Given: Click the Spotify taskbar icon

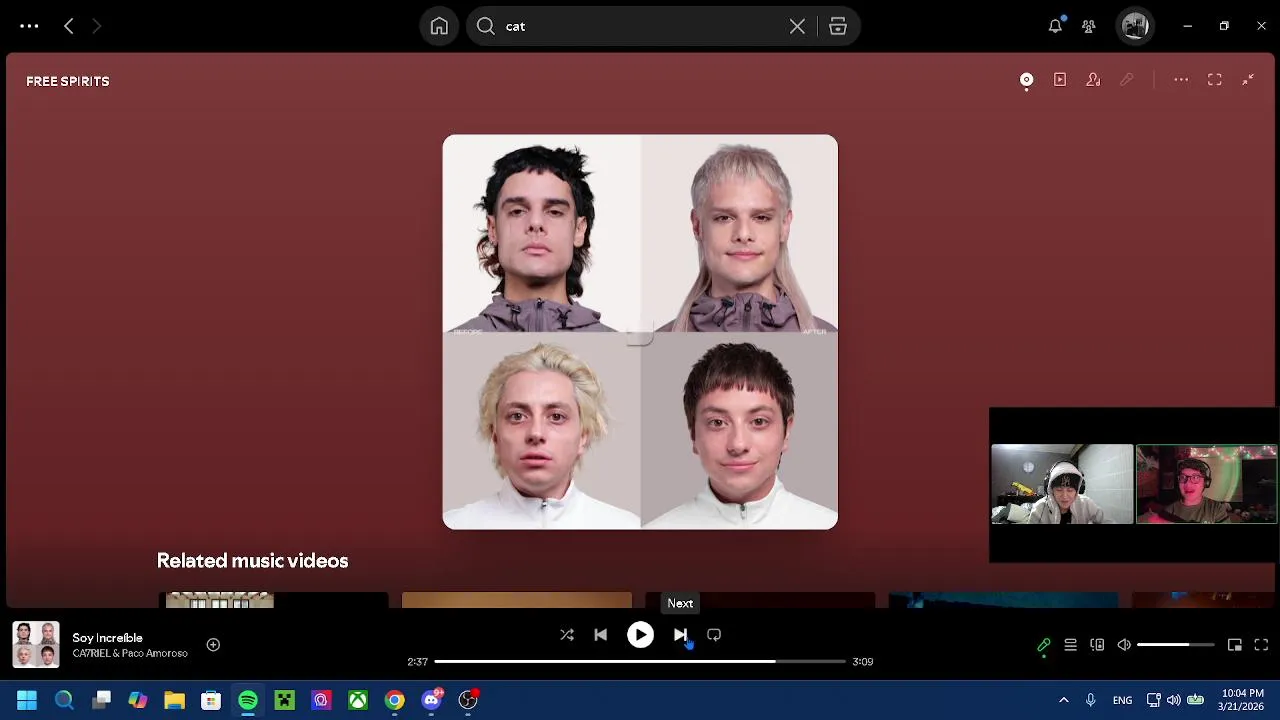Looking at the screenshot, I should point(248,700).
